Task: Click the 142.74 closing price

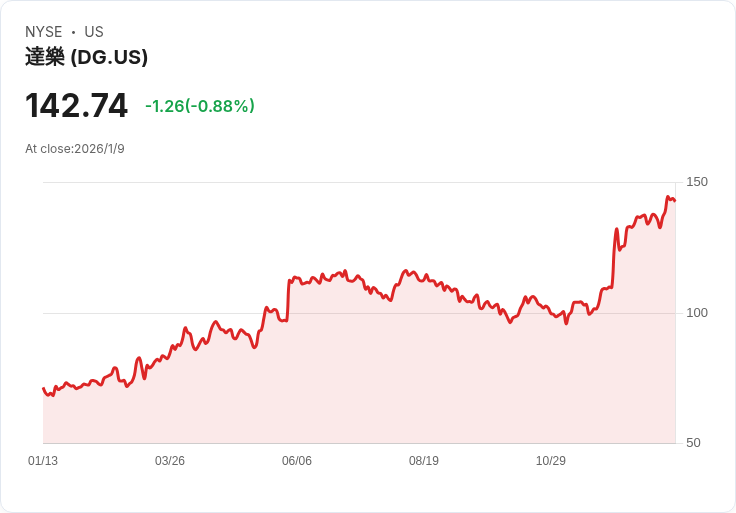Action: (x=76, y=106)
